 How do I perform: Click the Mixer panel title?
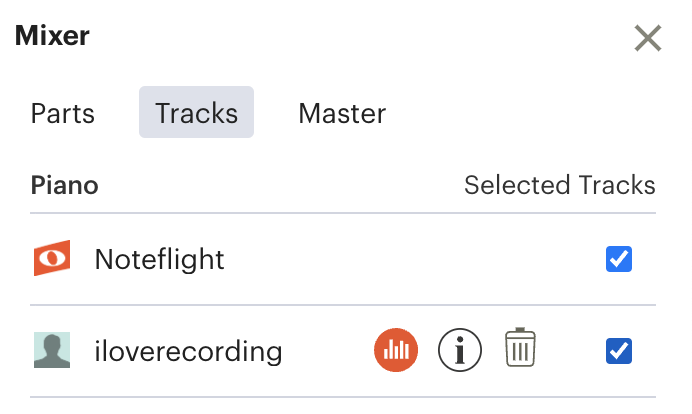52,35
